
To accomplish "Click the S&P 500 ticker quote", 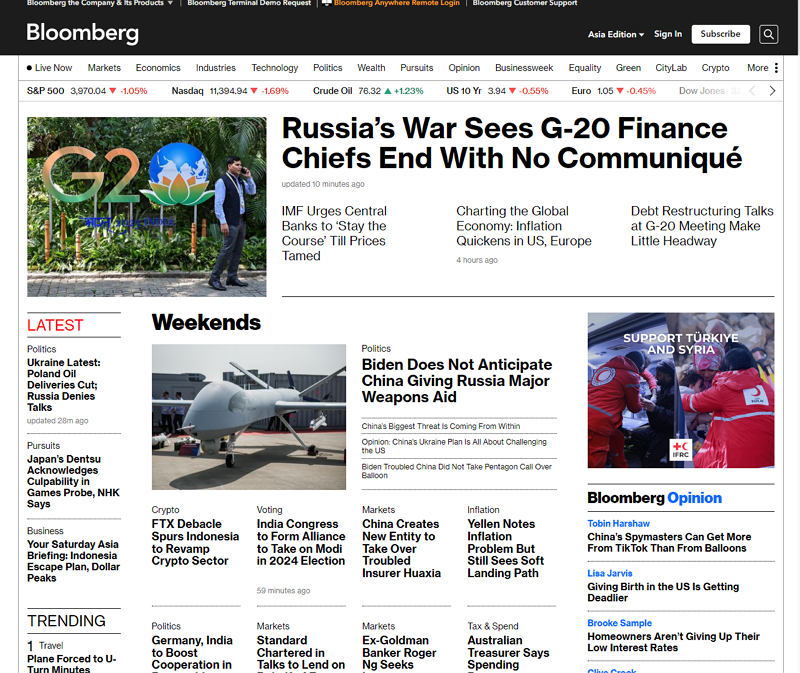I will point(87,91).
